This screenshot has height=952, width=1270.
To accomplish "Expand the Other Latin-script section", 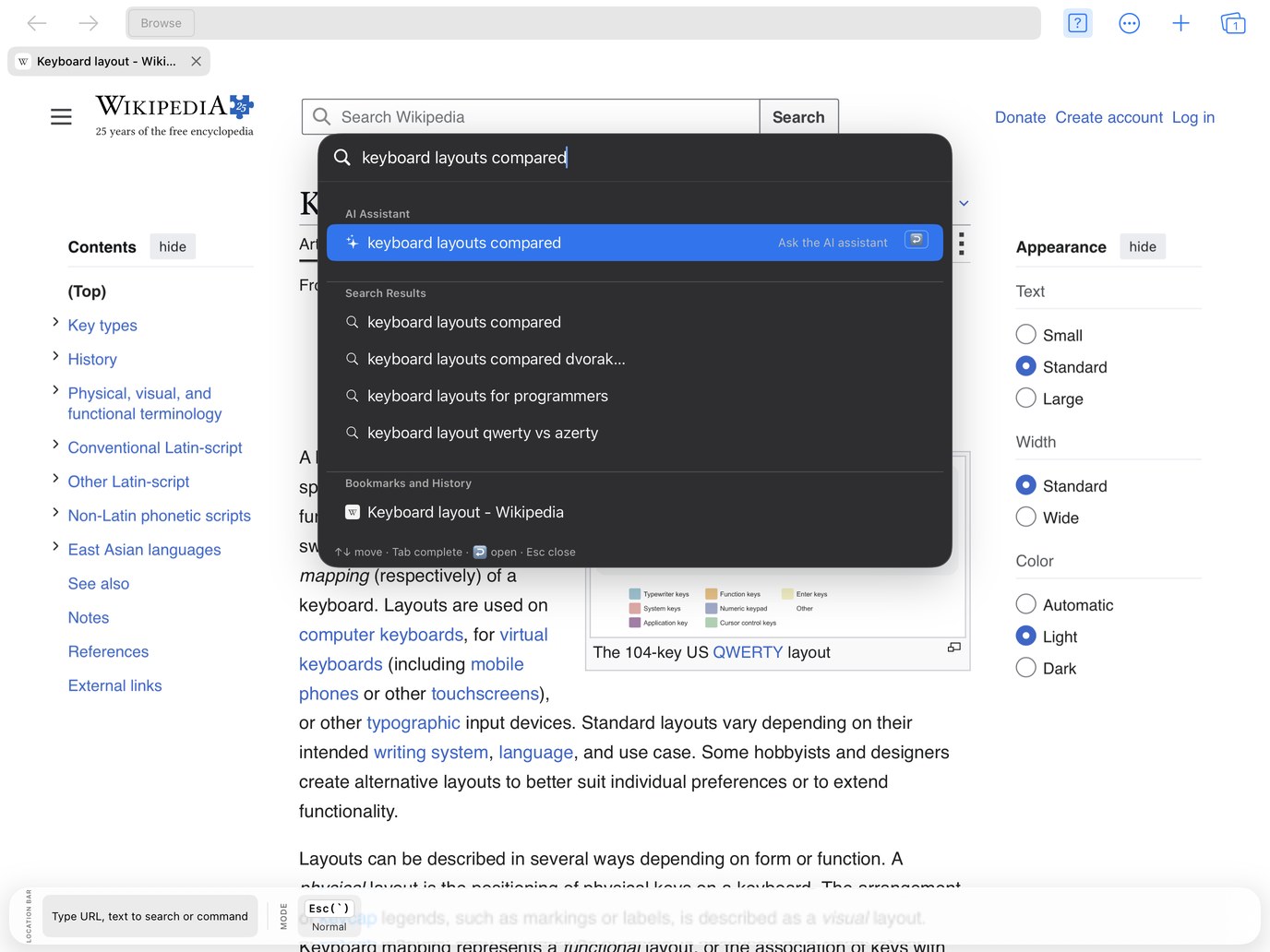I will [55, 479].
